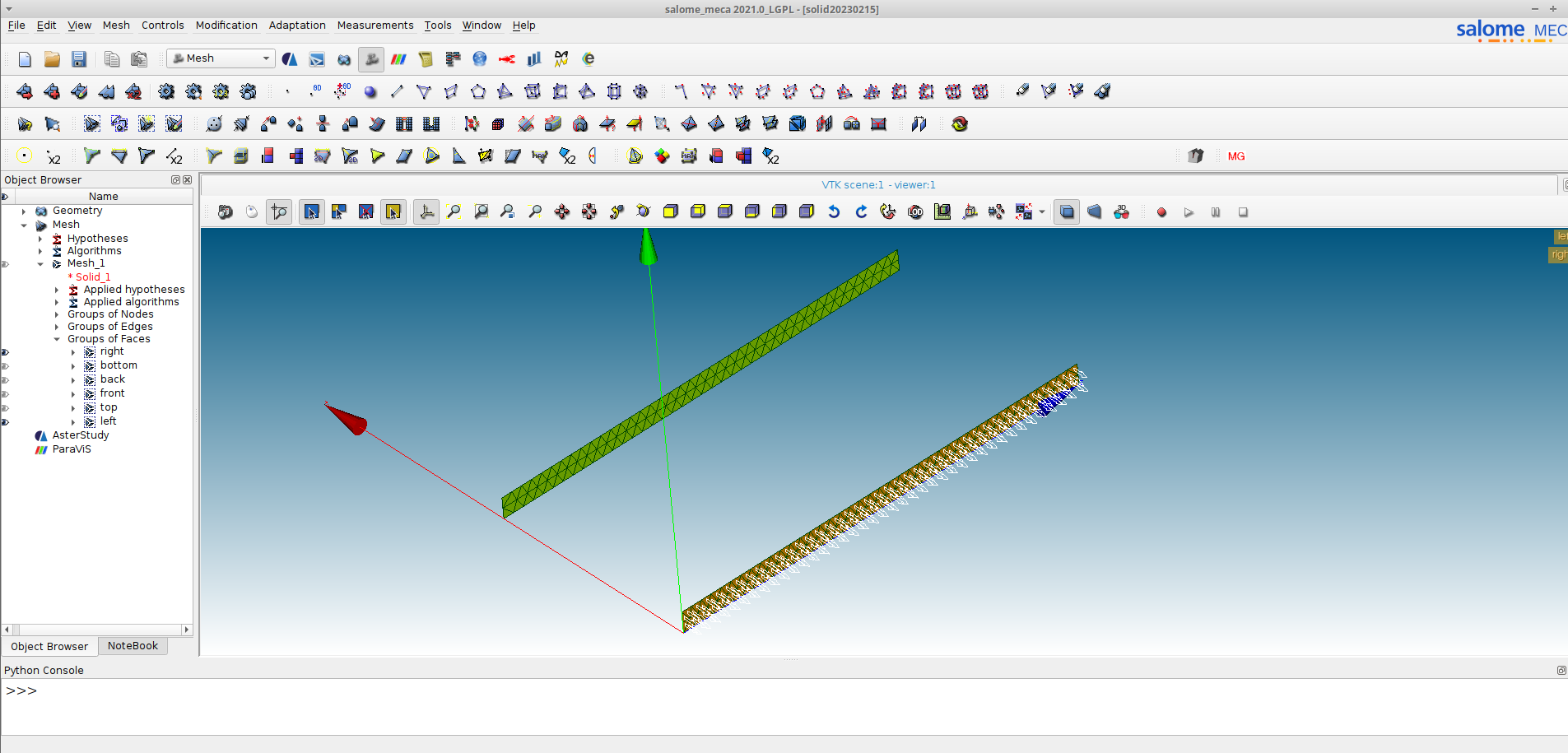Click the green mesh bar in viewer

700,385
